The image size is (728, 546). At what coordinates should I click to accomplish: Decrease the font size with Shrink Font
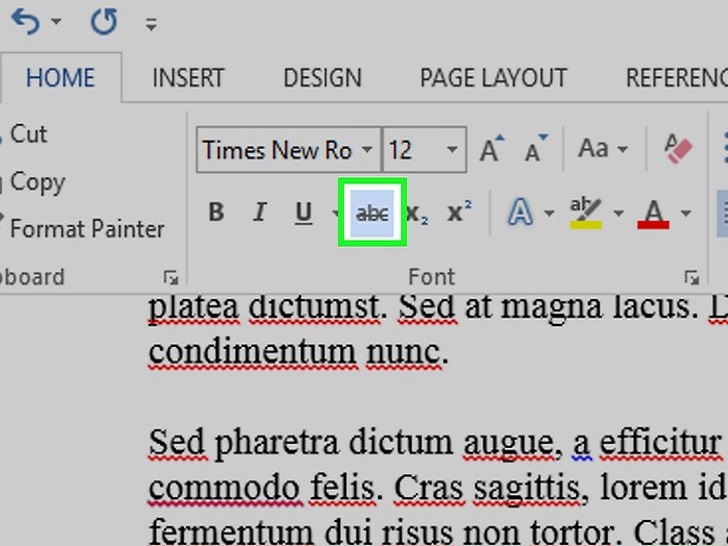coord(537,150)
